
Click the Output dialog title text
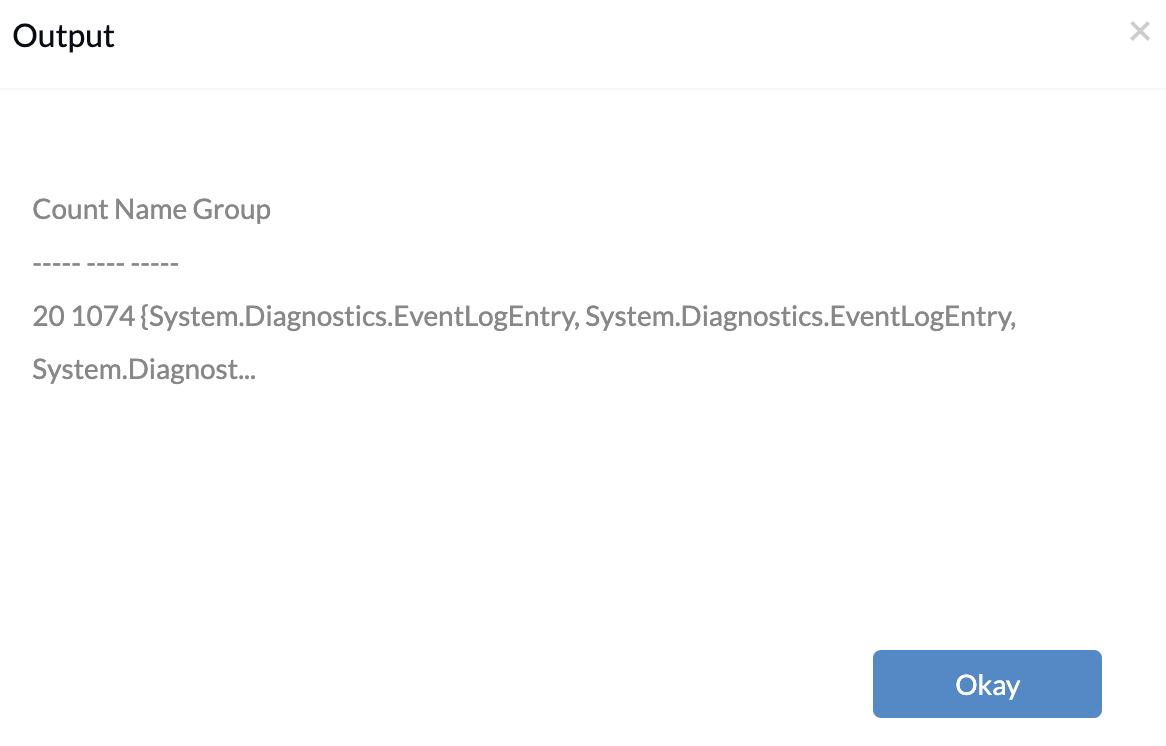pos(63,36)
